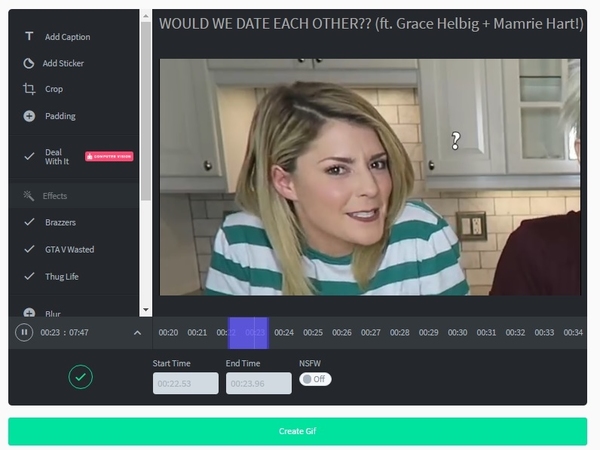Click the Start Time input field
Viewport: 600px width, 450px height.
(x=185, y=383)
